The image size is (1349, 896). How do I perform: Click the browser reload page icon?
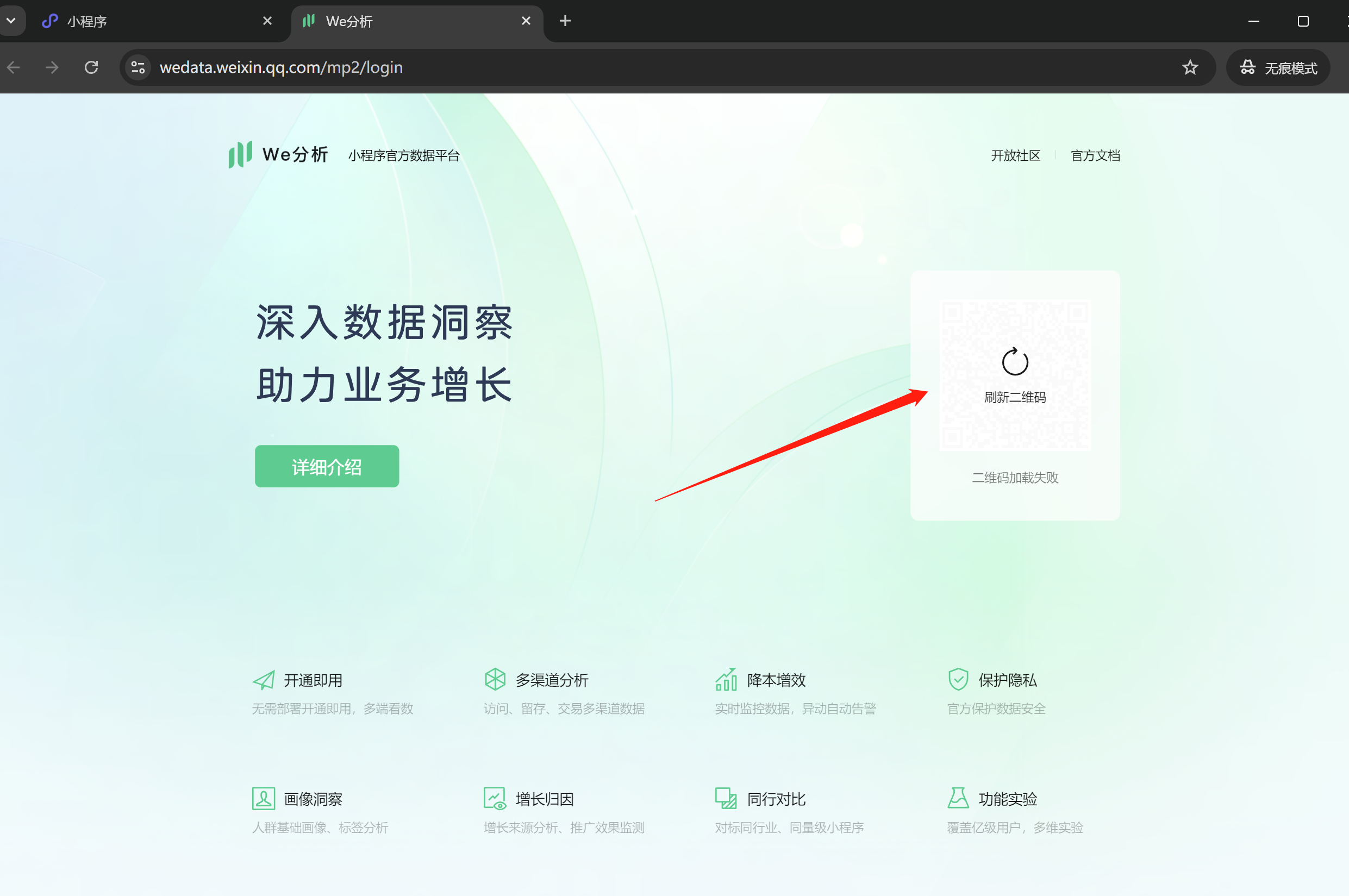(x=91, y=67)
